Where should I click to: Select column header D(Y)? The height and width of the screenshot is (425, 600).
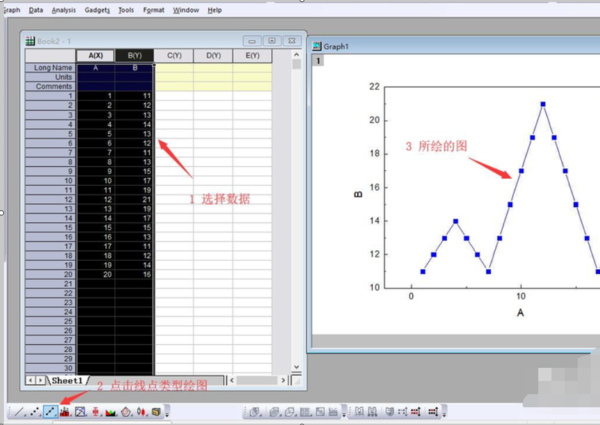coord(214,55)
